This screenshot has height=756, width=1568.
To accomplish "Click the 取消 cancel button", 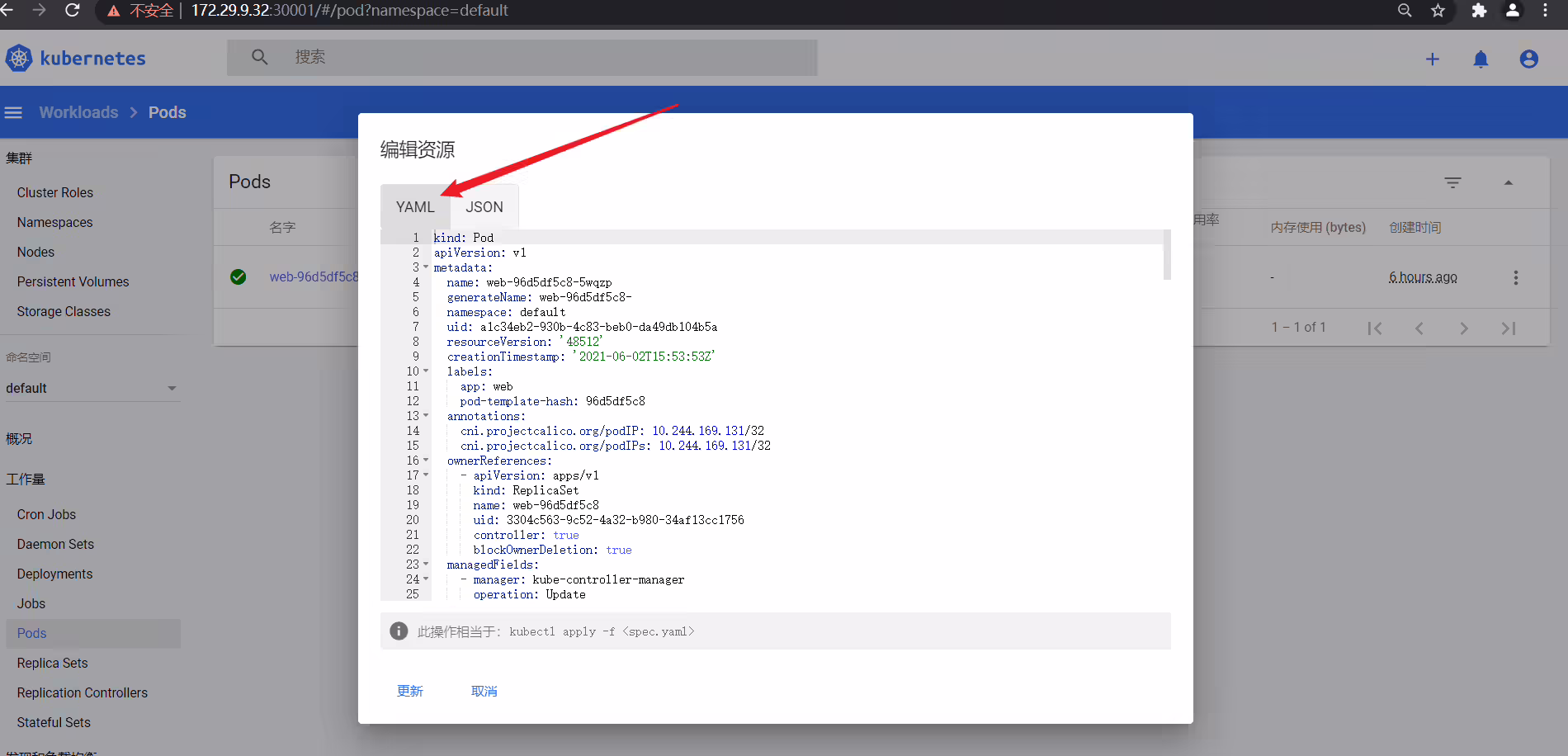I will coord(484,691).
